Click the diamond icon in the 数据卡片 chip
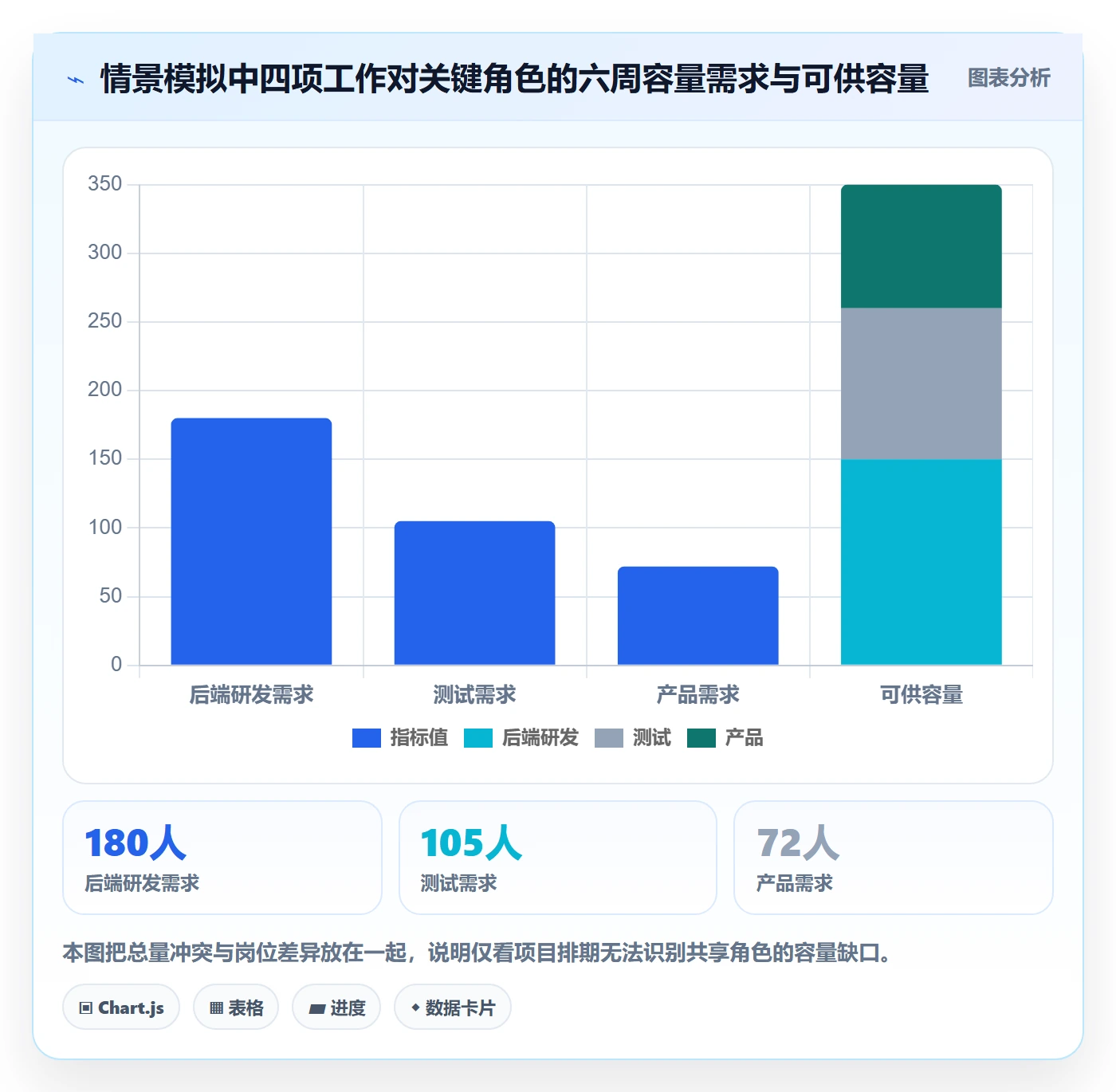This screenshot has height=1092, width=1116. click(415, 1008)
